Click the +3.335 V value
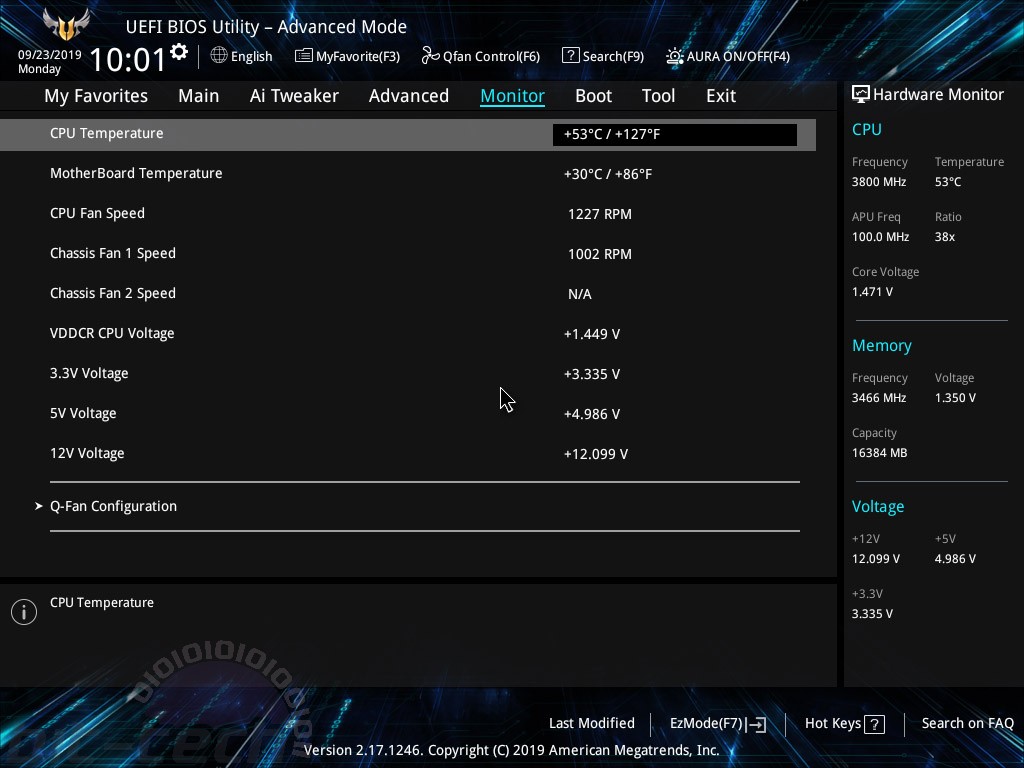Viewport: 1024px width, 768px height. (x=592, y=374)
